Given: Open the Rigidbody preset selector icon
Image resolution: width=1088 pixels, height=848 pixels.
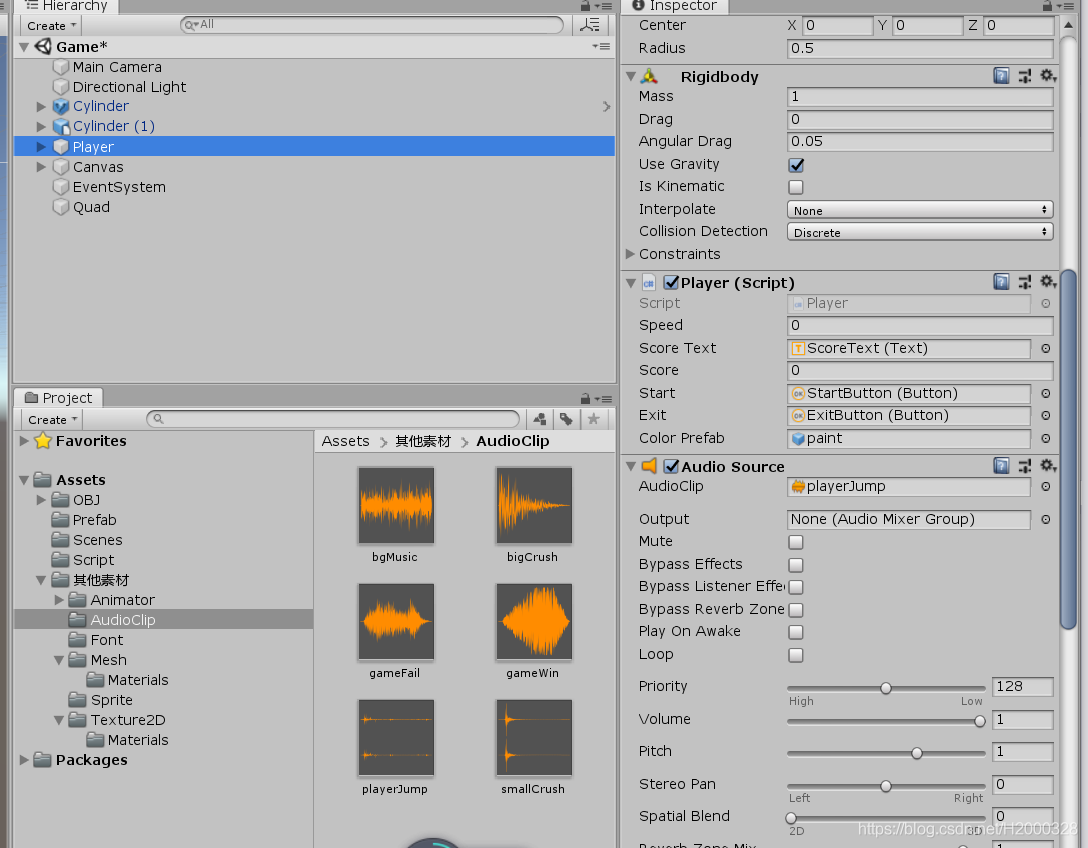Looking at the screenshot, I should pyautogui.click(x=1024, y=76).
